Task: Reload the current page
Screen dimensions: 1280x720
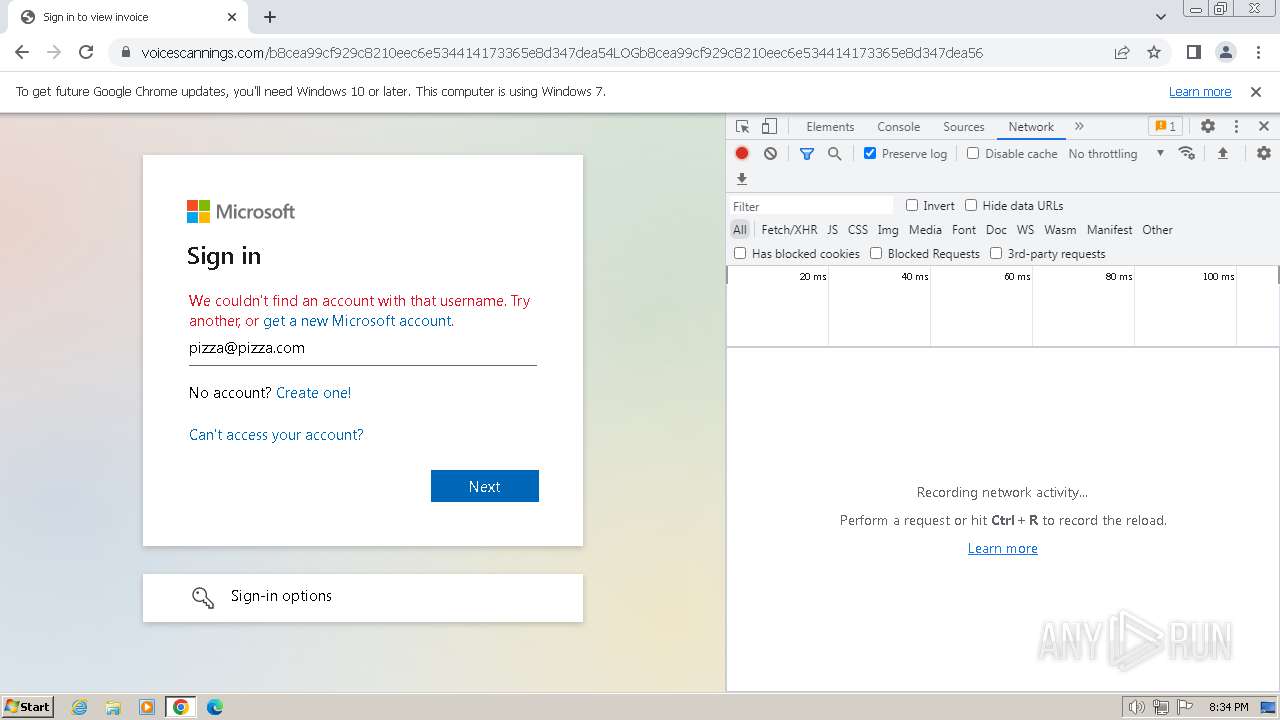Action: pyautogui.click(x=86, y=52)
